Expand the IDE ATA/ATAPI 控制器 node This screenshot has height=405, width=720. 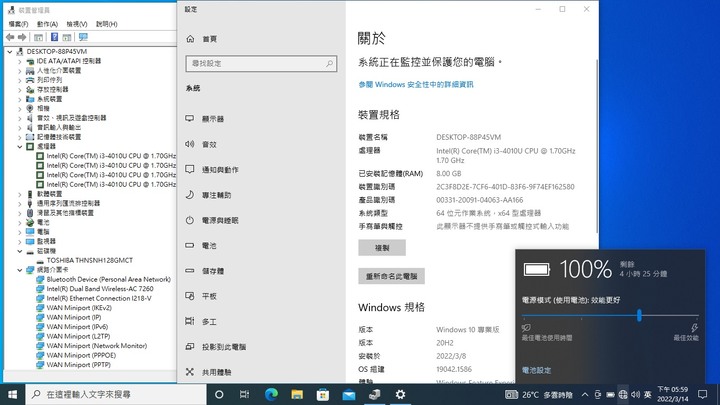pos(20,61)
